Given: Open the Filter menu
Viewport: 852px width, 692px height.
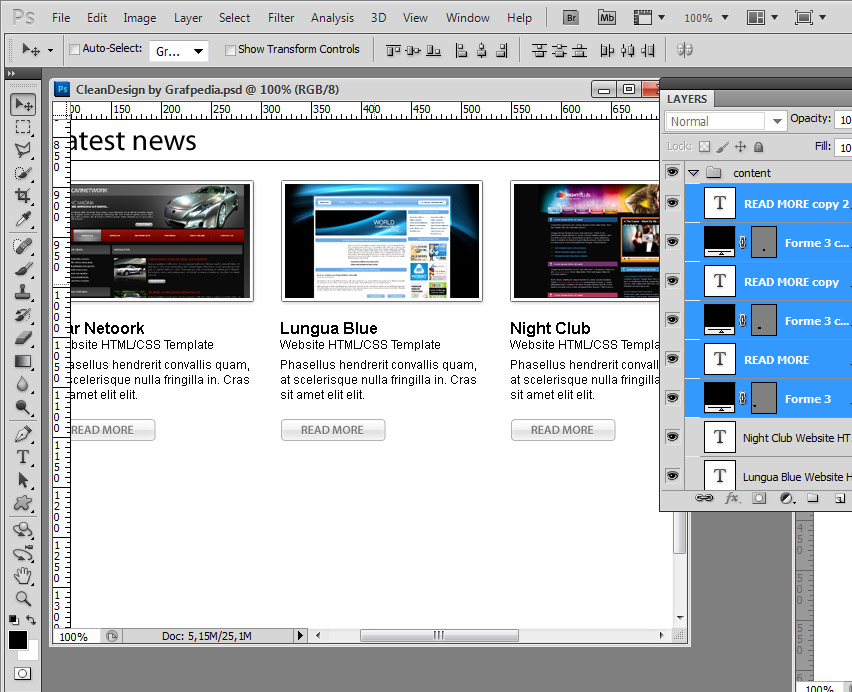Looking at the screenshot, I should click(x=281, y=18).
